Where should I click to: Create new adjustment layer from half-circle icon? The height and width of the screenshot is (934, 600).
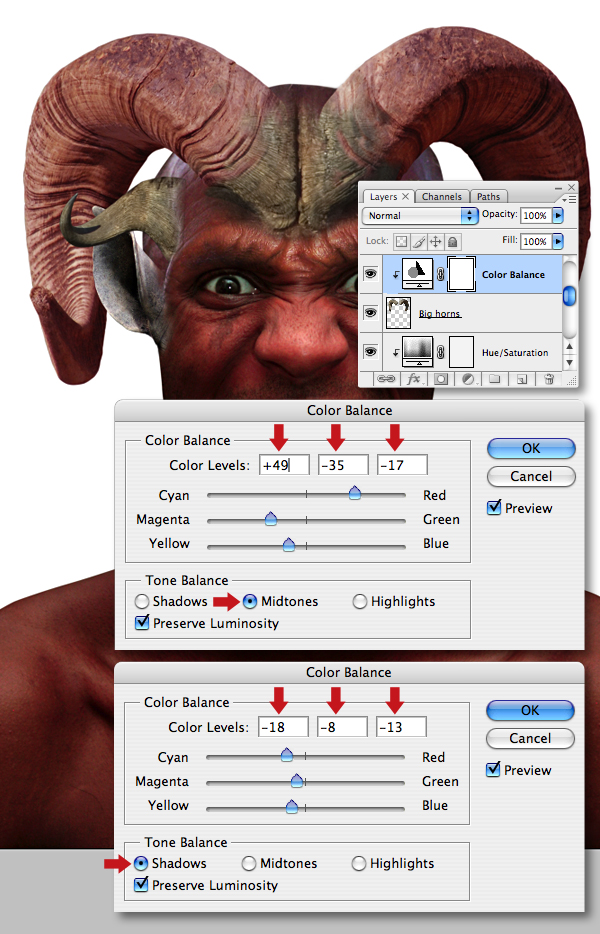[468, 379]
